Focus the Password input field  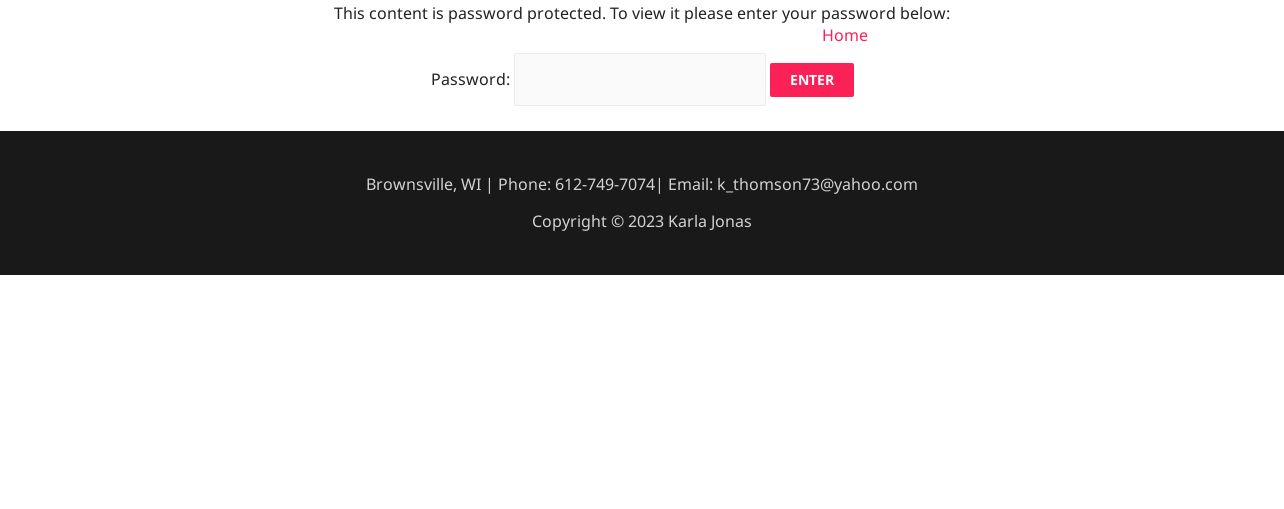pos(640,79)
